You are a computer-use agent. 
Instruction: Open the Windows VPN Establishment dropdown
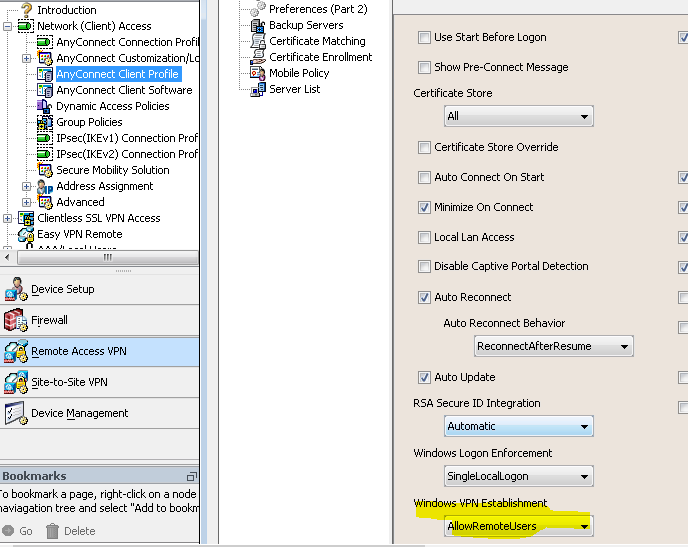click(x=518, y=526)
